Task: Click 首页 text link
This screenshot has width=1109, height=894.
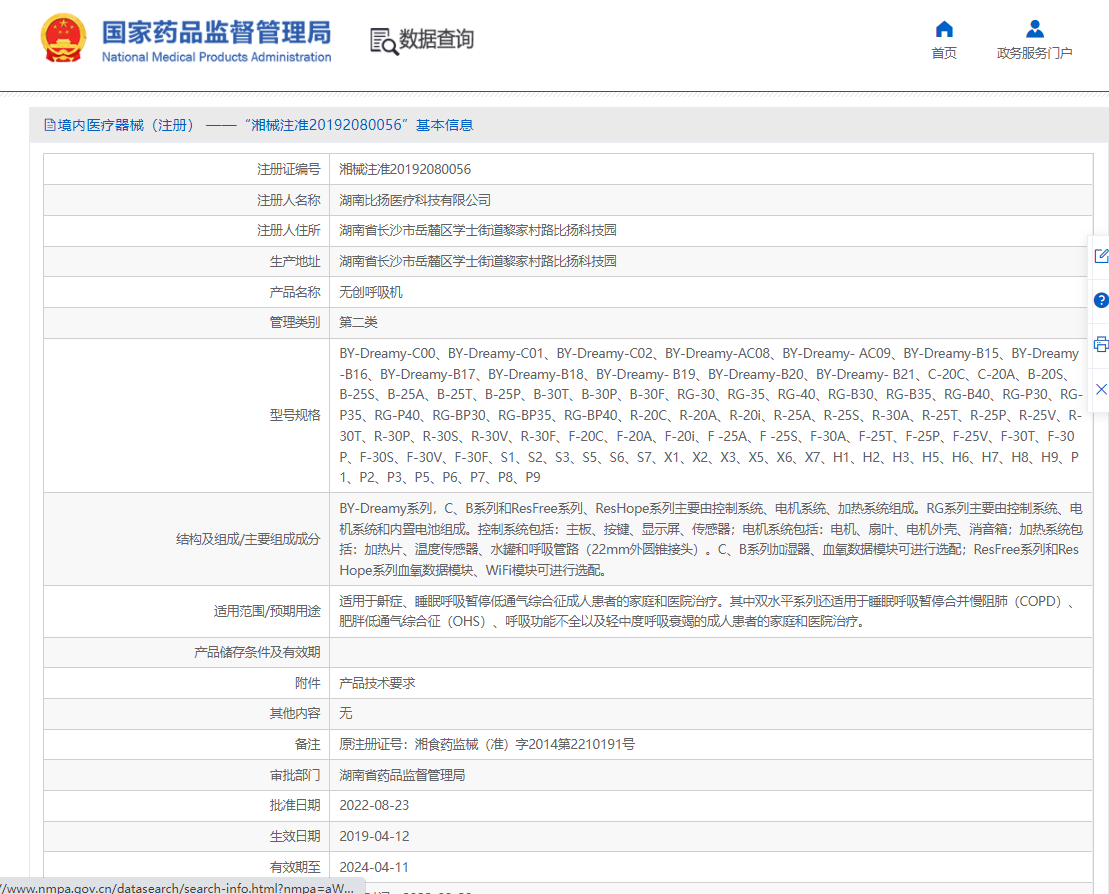Action: 944,53
